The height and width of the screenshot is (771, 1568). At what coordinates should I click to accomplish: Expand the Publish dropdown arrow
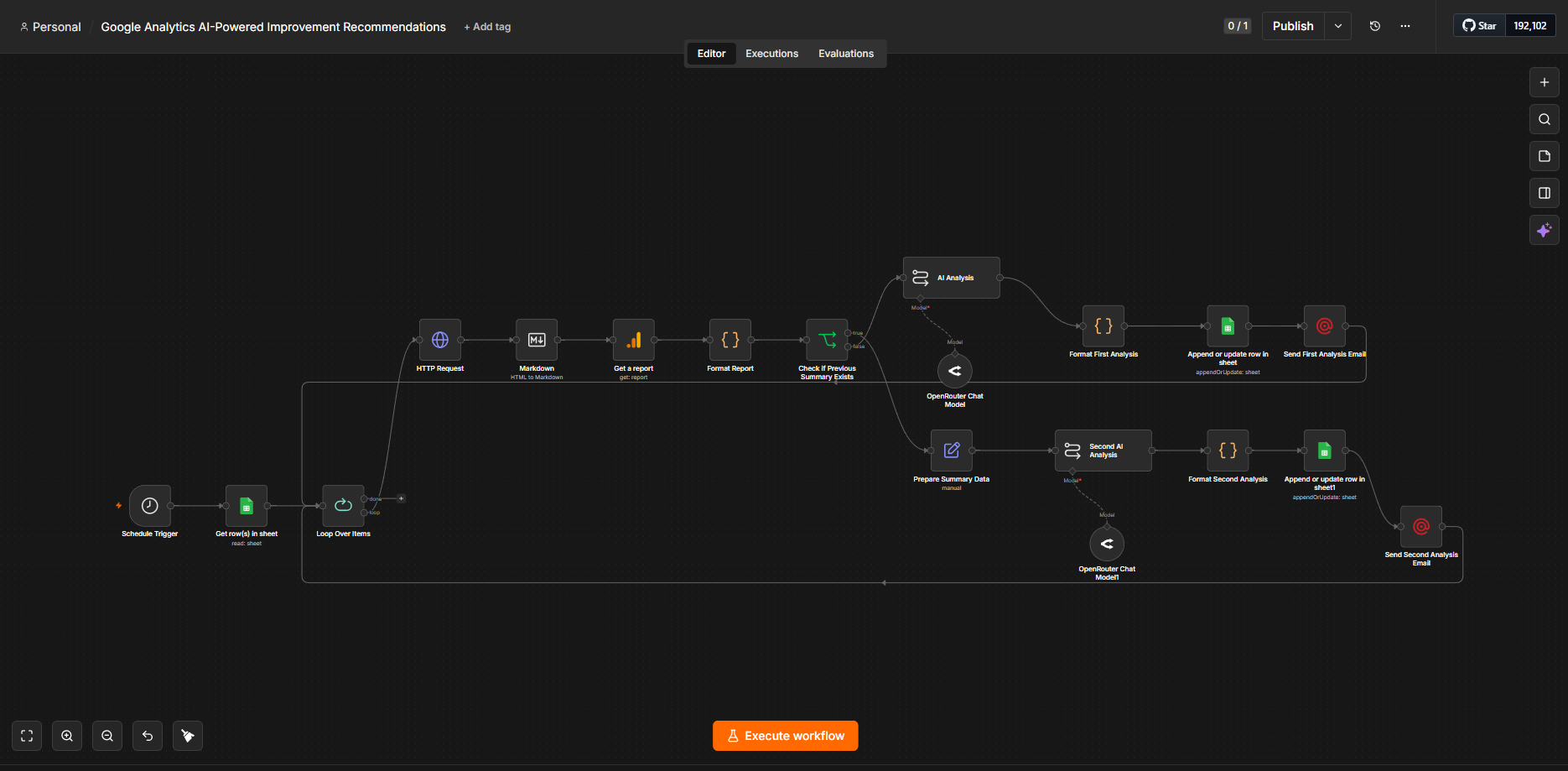click(x=1338, y=26)
